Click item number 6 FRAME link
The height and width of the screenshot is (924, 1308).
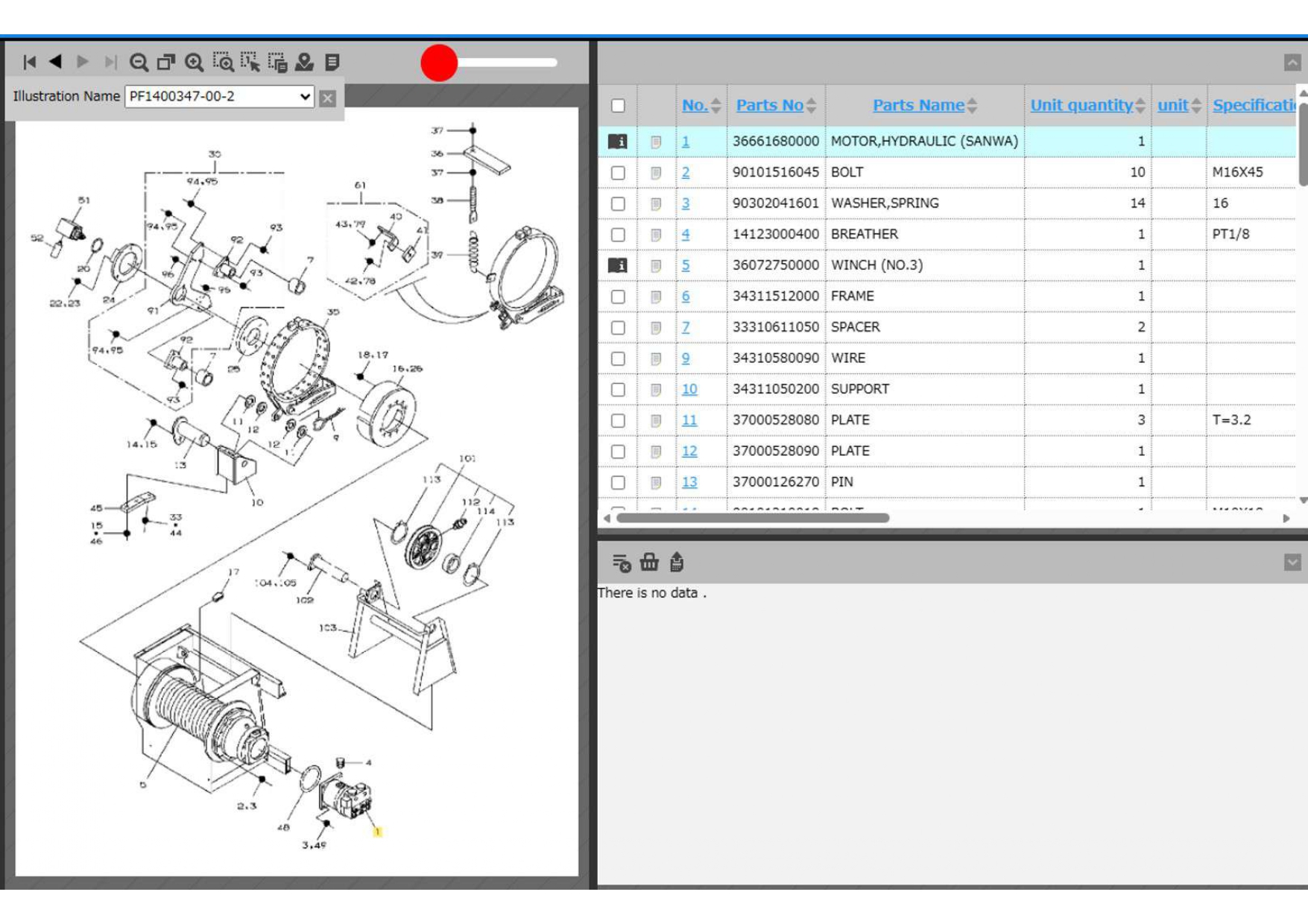686,297
